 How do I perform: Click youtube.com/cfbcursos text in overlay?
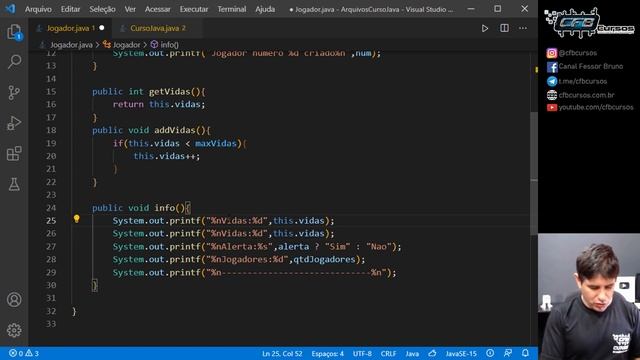[596, 107]
